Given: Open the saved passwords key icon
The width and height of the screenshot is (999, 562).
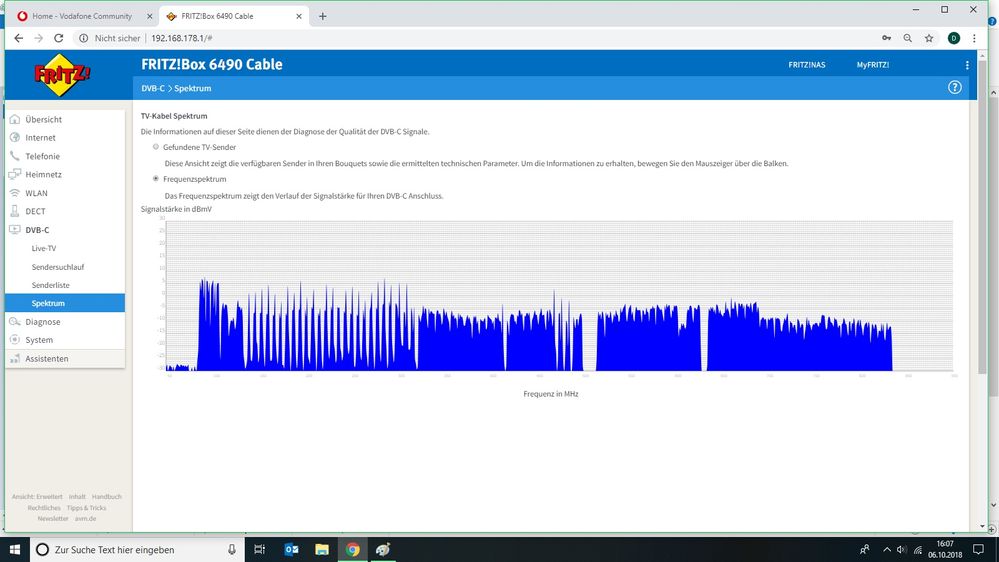Looking at the screenshot, I should (886, 38).
